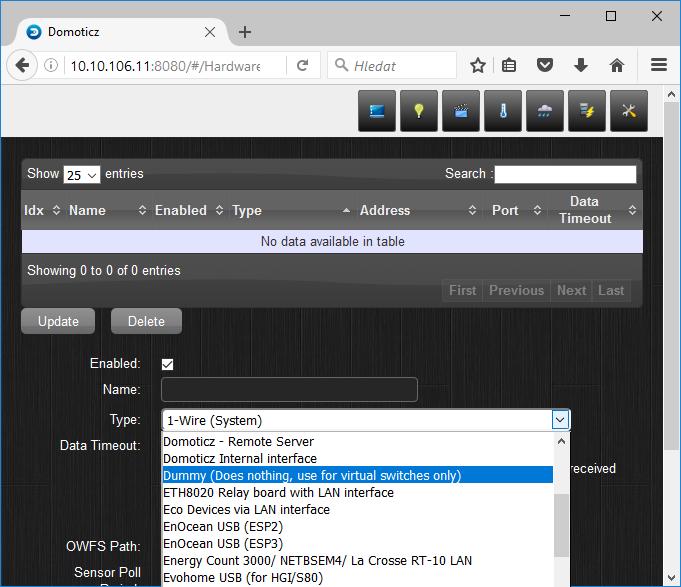This screenshot has height=587, width=681.
Task: Select Evohome USB (for HGI/S80) option
Action: [357, 577]
